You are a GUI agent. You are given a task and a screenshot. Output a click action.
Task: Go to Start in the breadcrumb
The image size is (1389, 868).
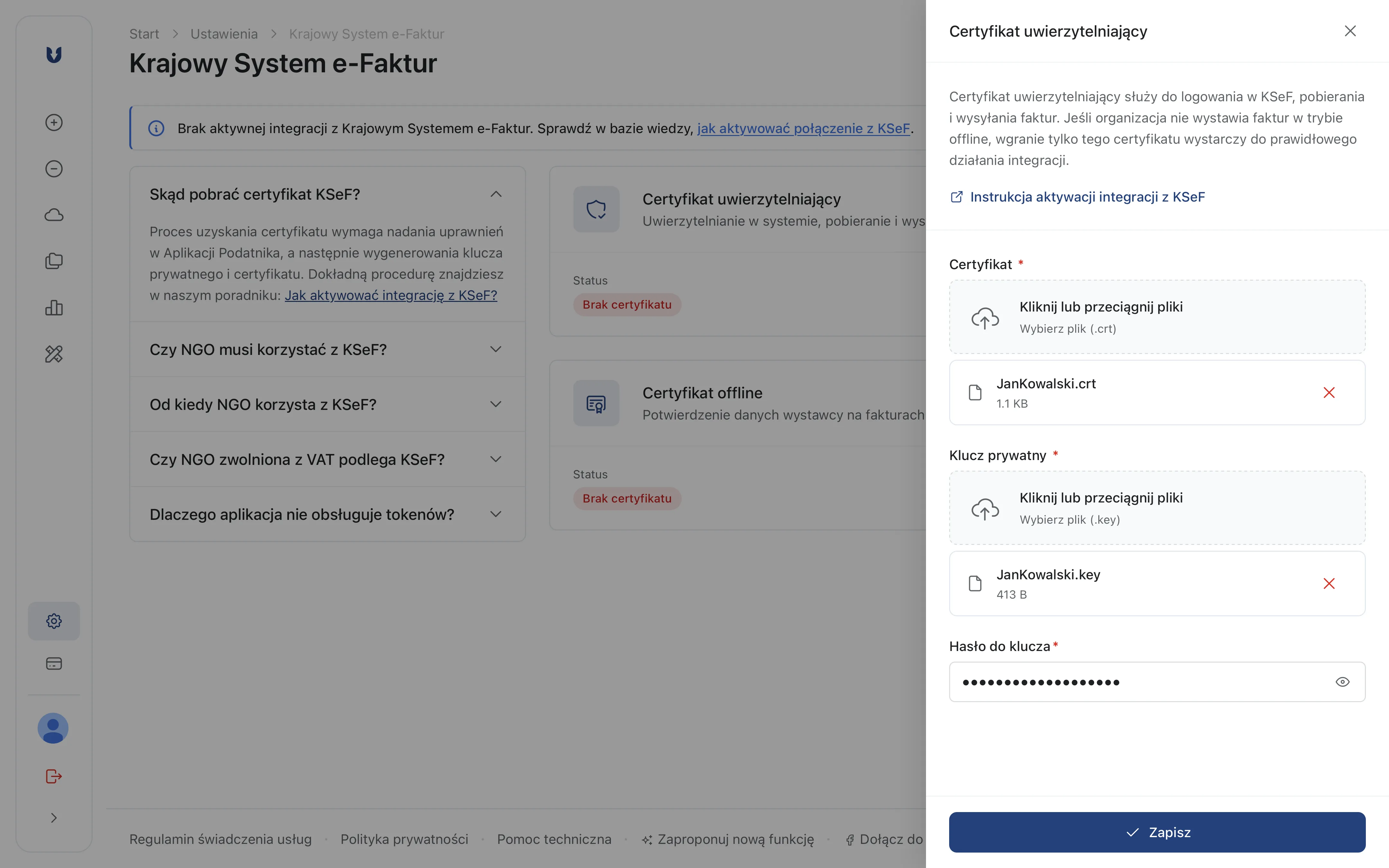(x=144, y=34)
